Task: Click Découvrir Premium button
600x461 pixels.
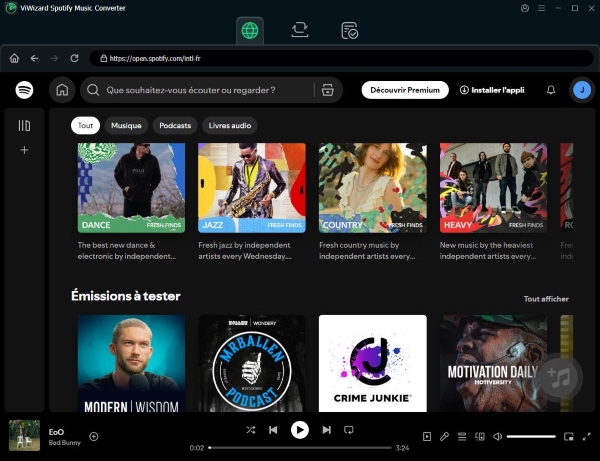Action: point(405,90)
